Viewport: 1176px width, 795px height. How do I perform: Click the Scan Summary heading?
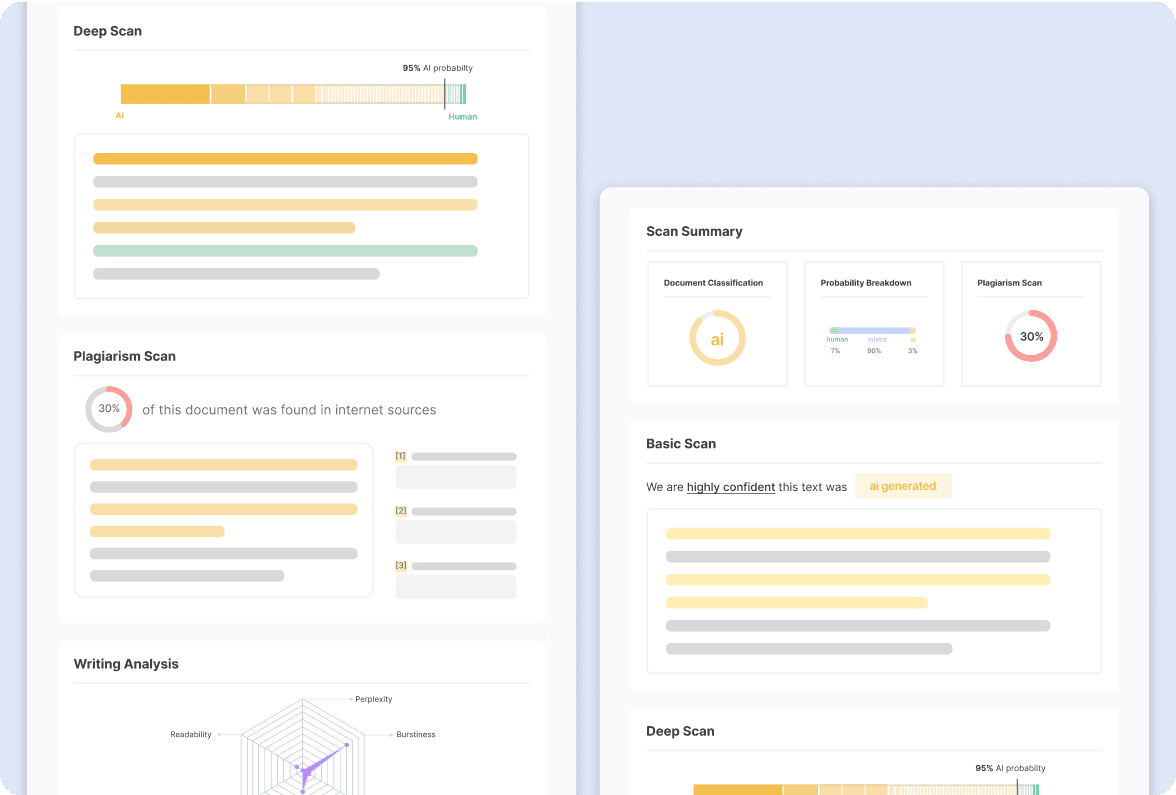click(694, 231)
